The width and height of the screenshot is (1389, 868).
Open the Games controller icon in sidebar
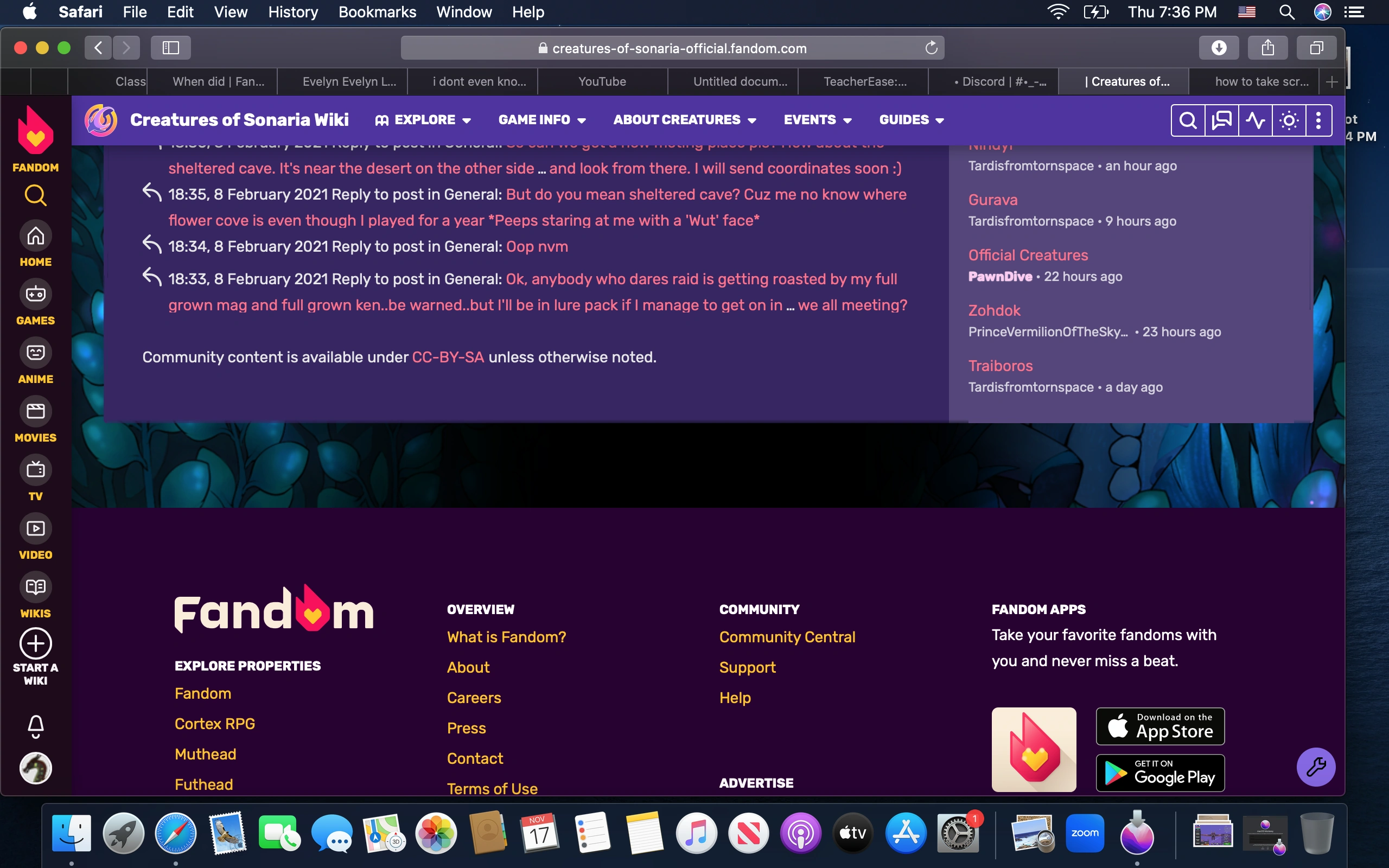click(36, 295)
